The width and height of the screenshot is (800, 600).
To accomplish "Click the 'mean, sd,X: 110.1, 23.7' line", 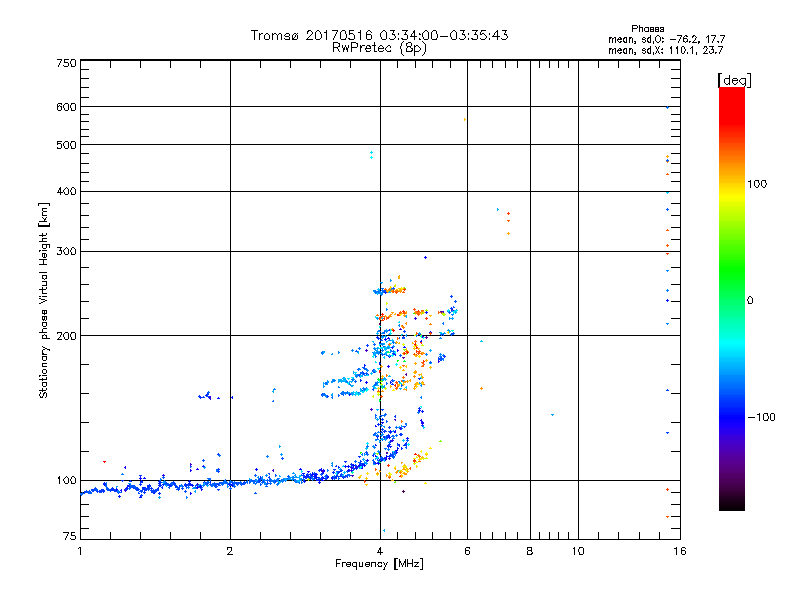I will 665,50.
